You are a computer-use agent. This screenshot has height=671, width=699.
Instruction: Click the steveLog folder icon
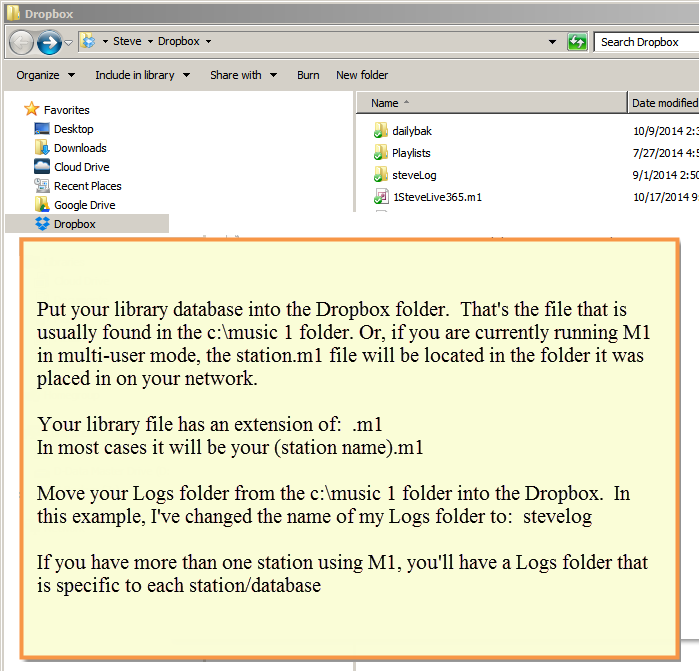click(380, 174)
